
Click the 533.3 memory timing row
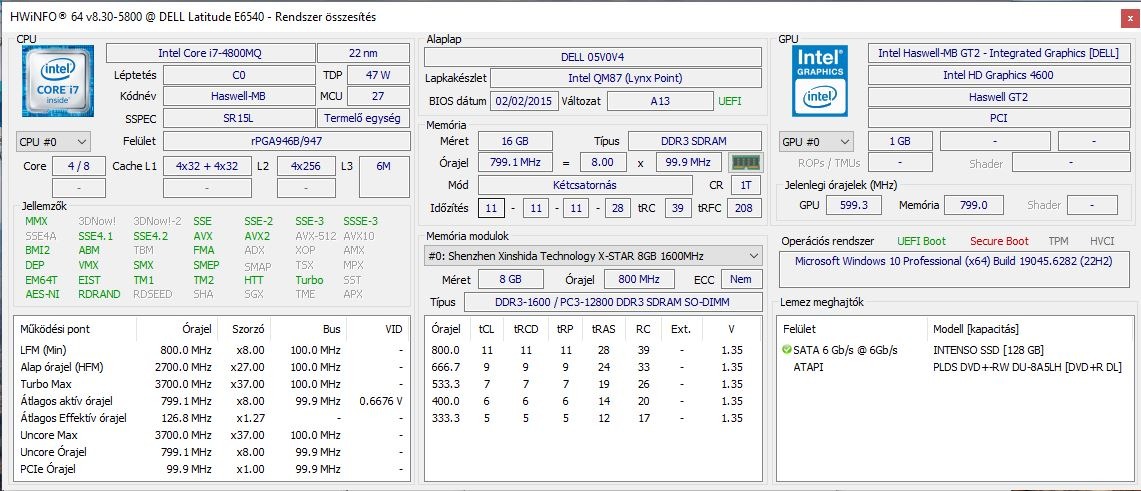pyautogui.click(x=593, y=384)
